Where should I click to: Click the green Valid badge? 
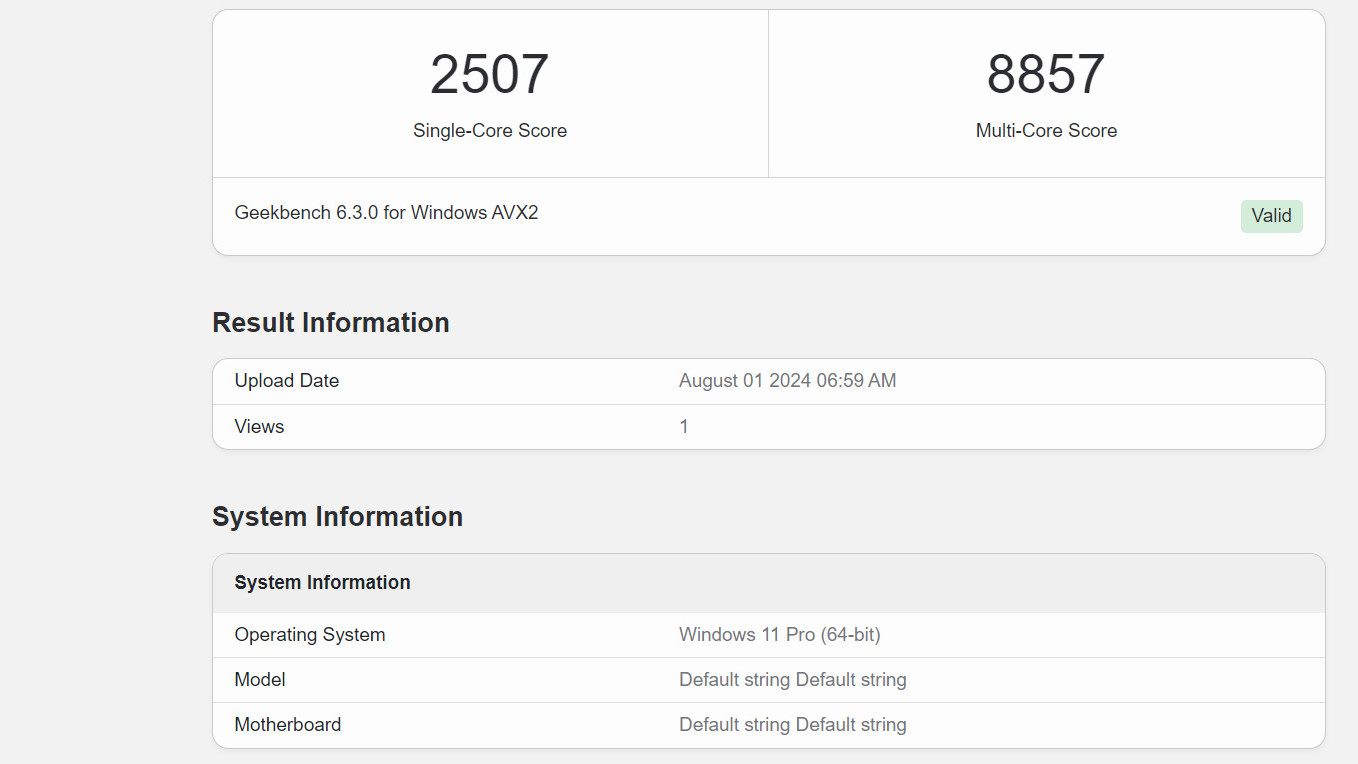click(x=1271, y=216)
